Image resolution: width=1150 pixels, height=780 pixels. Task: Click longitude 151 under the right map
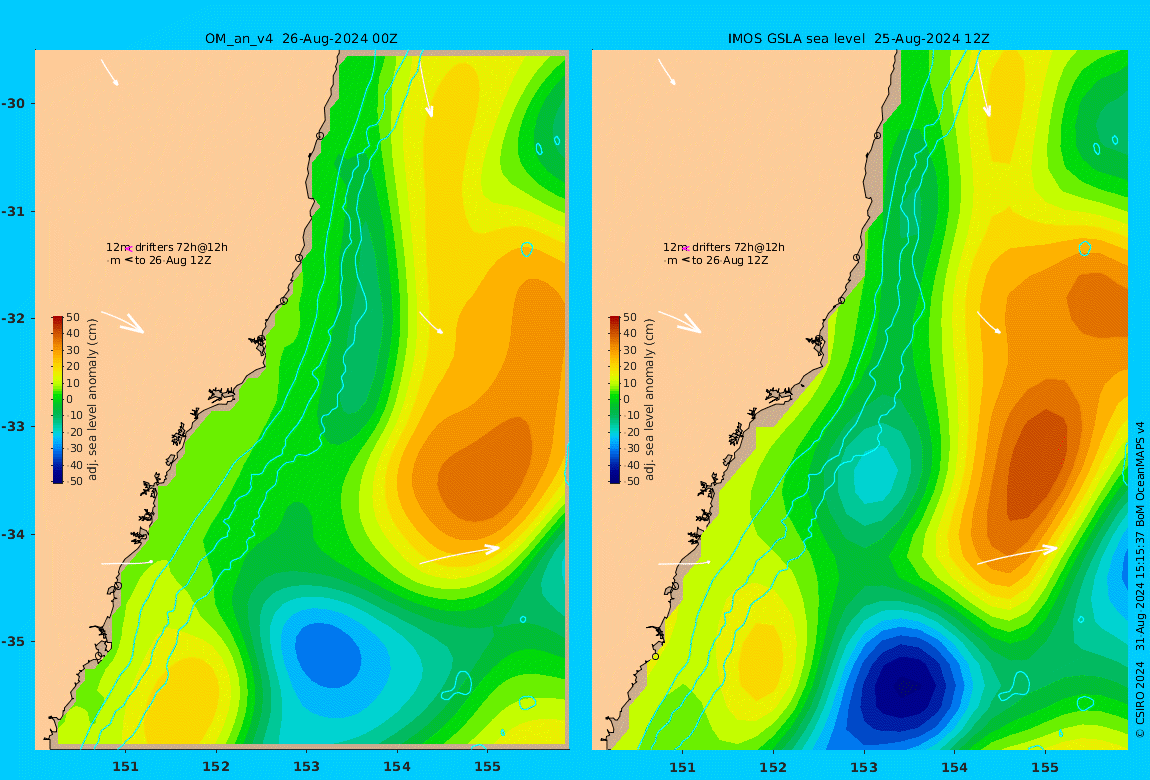683,767
